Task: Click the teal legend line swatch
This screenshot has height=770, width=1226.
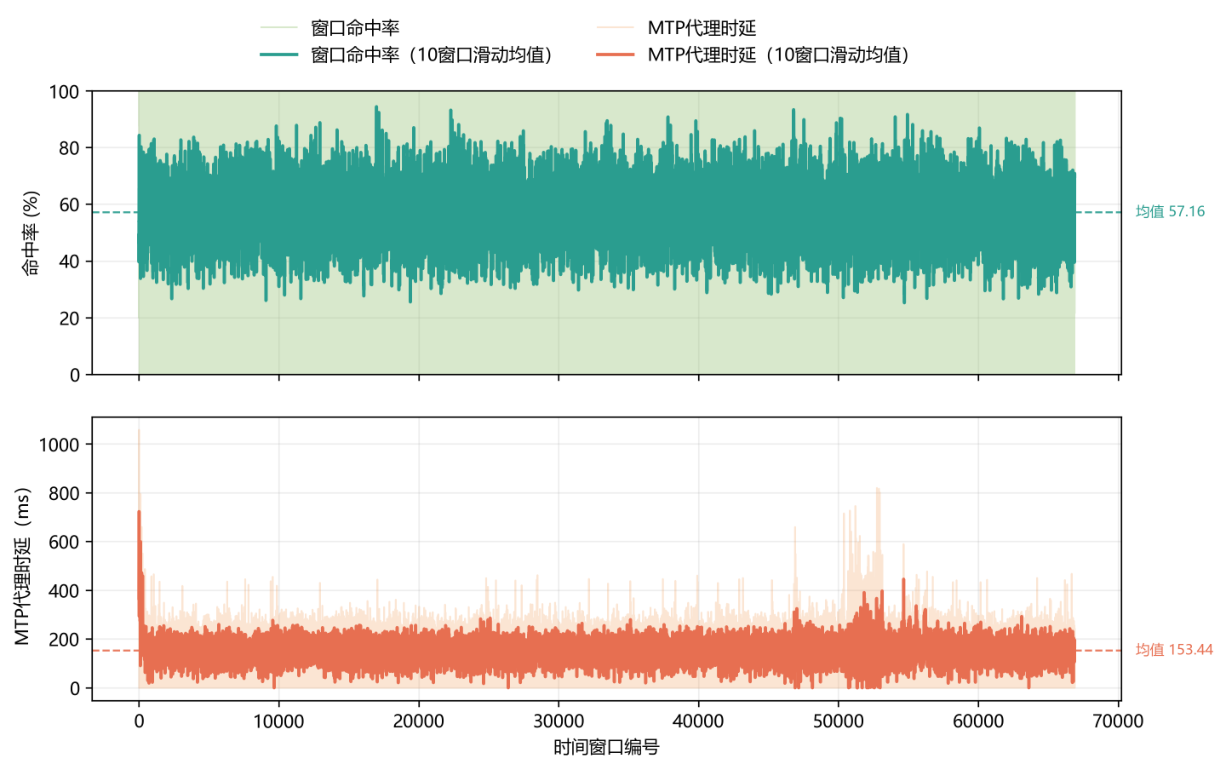Action: pos(279,55)
